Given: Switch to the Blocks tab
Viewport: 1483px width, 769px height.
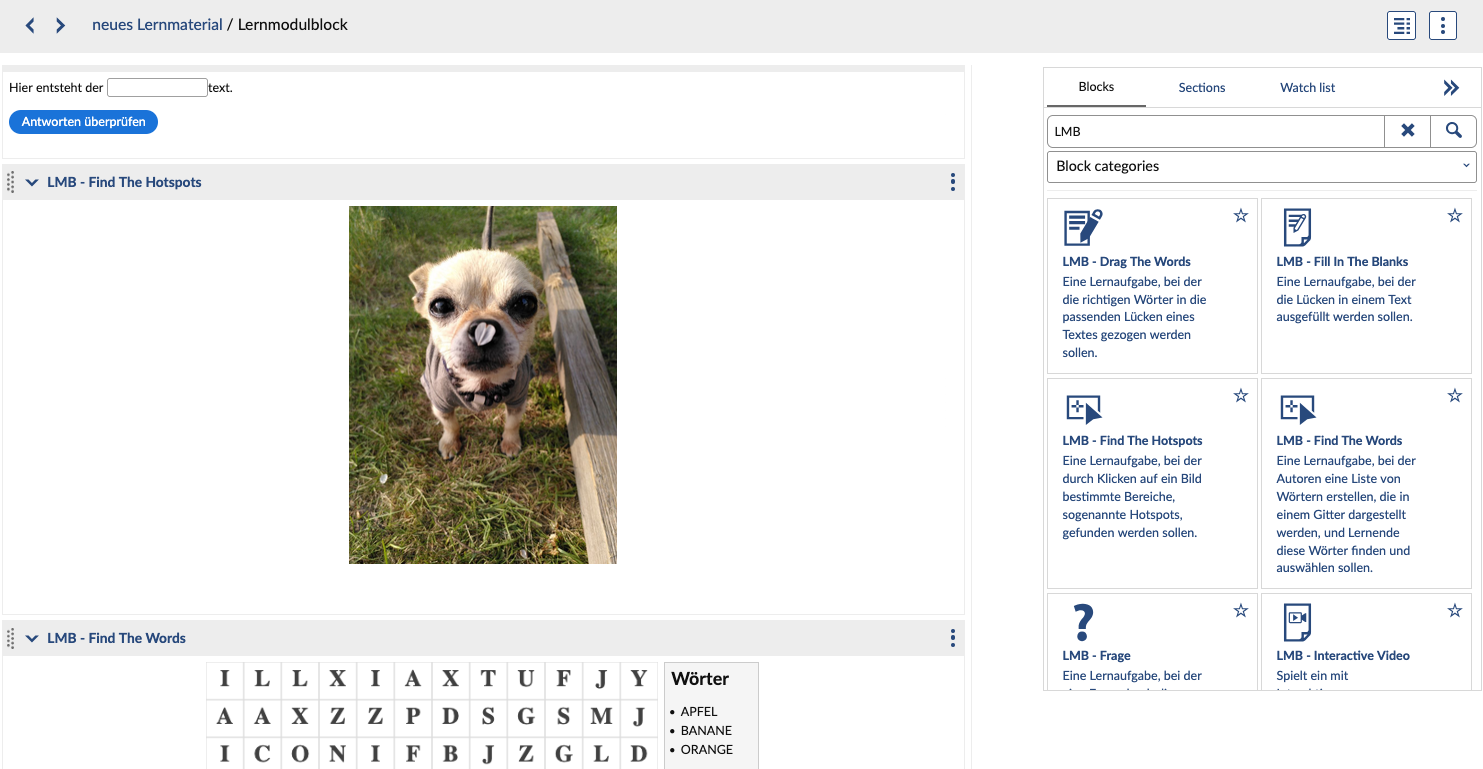Looking at the screenshot, I should tap(1096, 87).
